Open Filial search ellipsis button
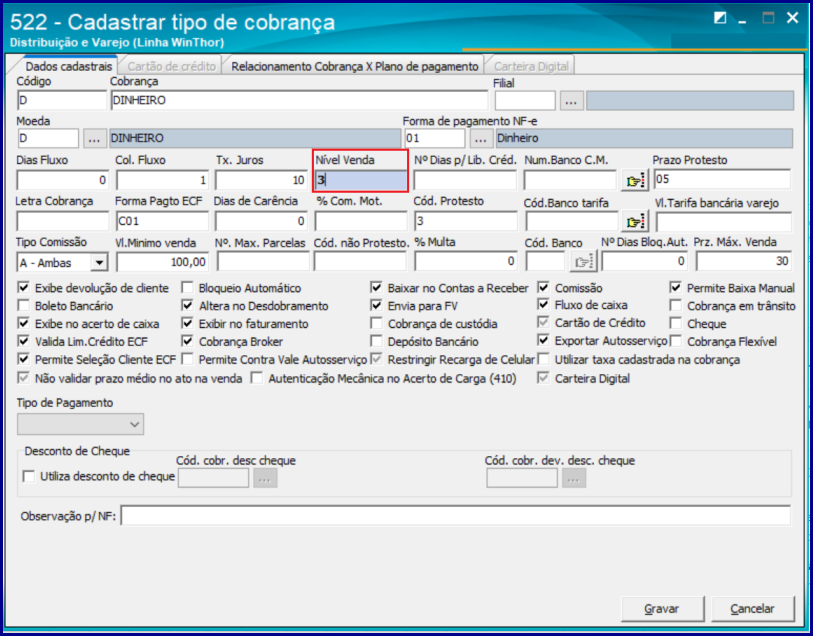Screen dimensions: 813x636 tap(571, 101)
